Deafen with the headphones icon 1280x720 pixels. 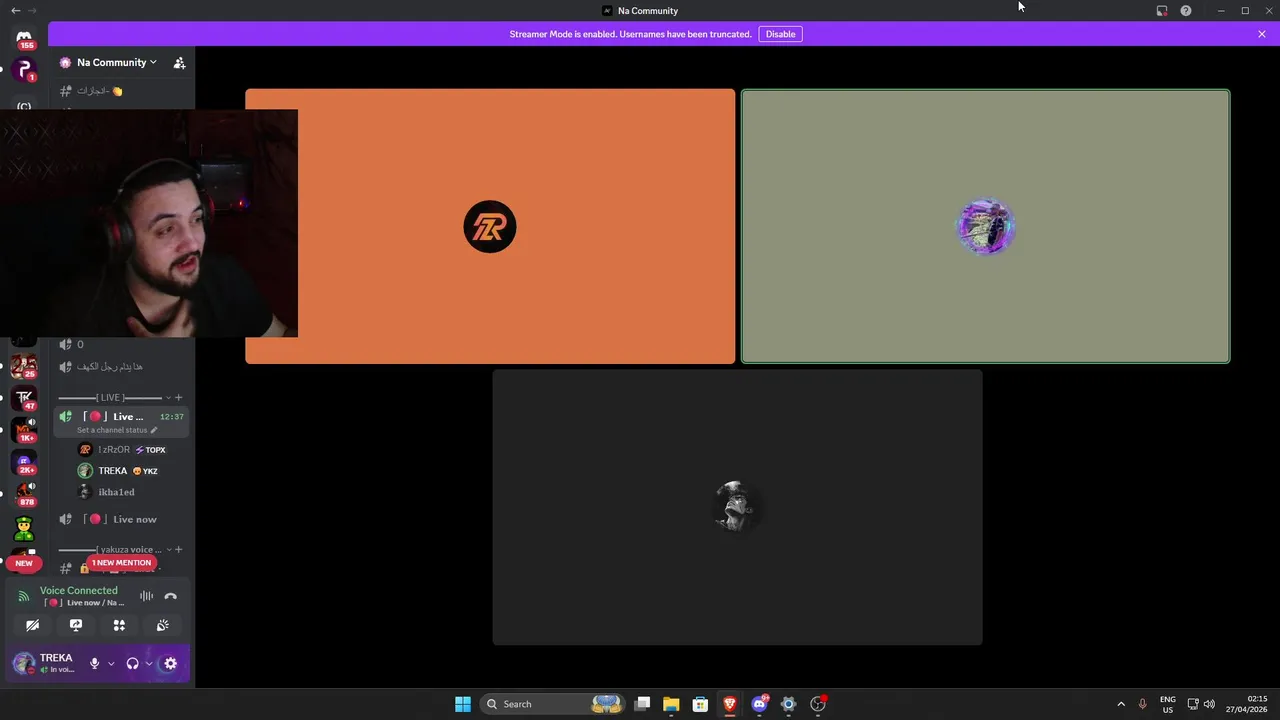(132, 663)
